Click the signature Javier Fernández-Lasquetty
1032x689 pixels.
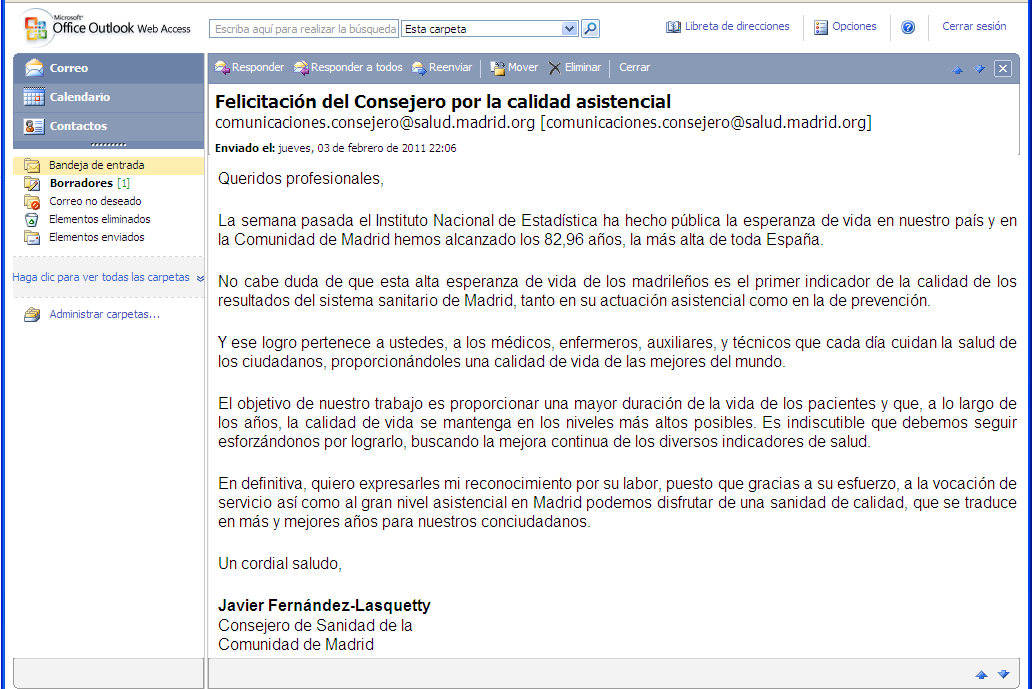[324, 605]
